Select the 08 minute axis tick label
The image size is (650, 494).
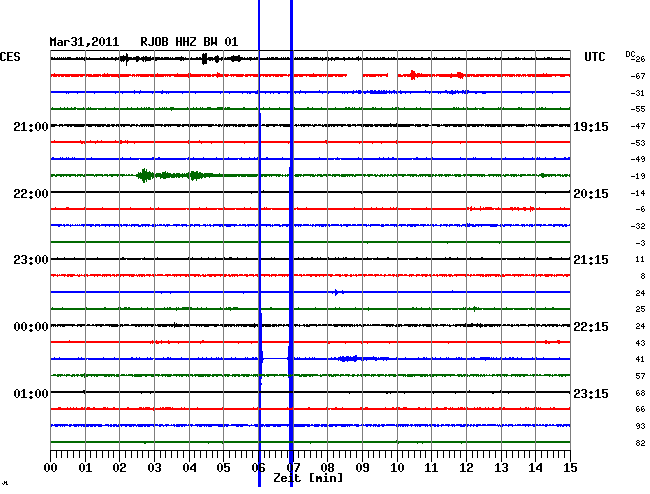pyautogui.click(x=327, y=468)
